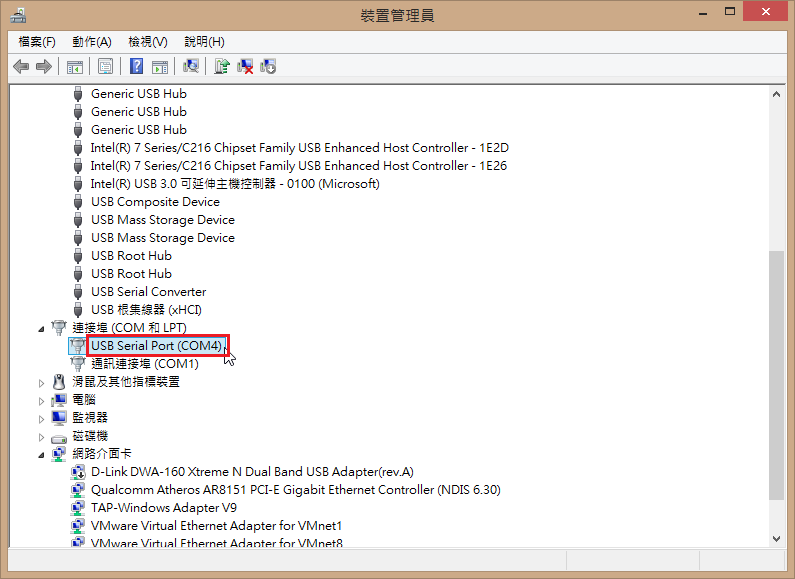795x579 pixels.
Task: Collapse the 網路介面卡 category
Action: coord(41,455)
